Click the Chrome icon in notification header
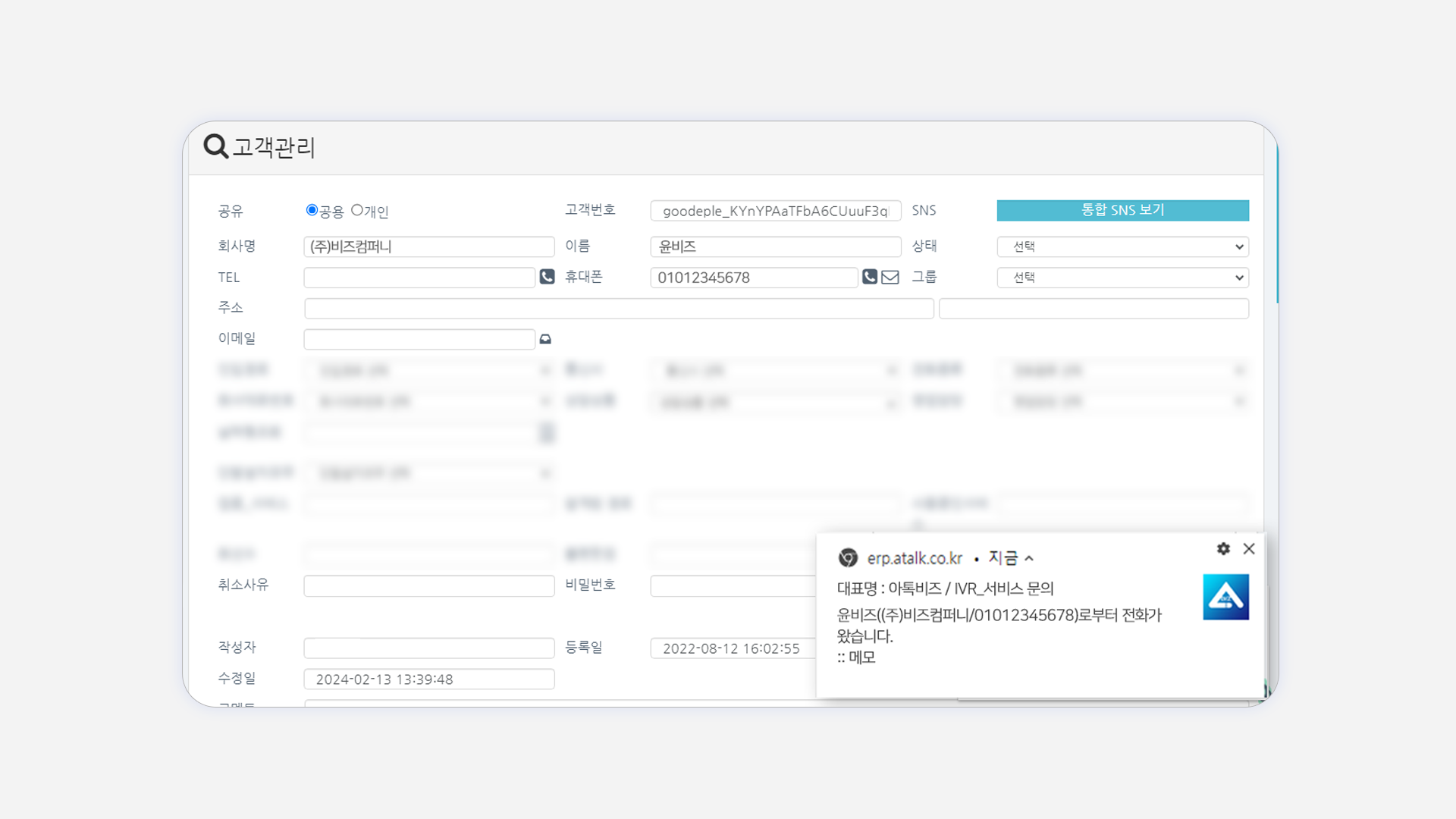Viewport: 1456px width, 819px height. coord(848,558)
